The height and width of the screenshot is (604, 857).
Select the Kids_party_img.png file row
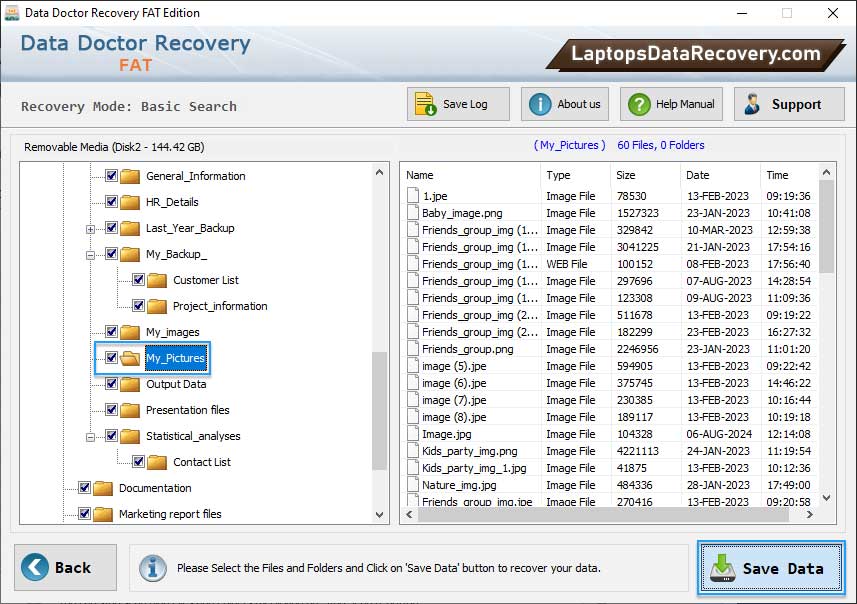pos(609,451)
